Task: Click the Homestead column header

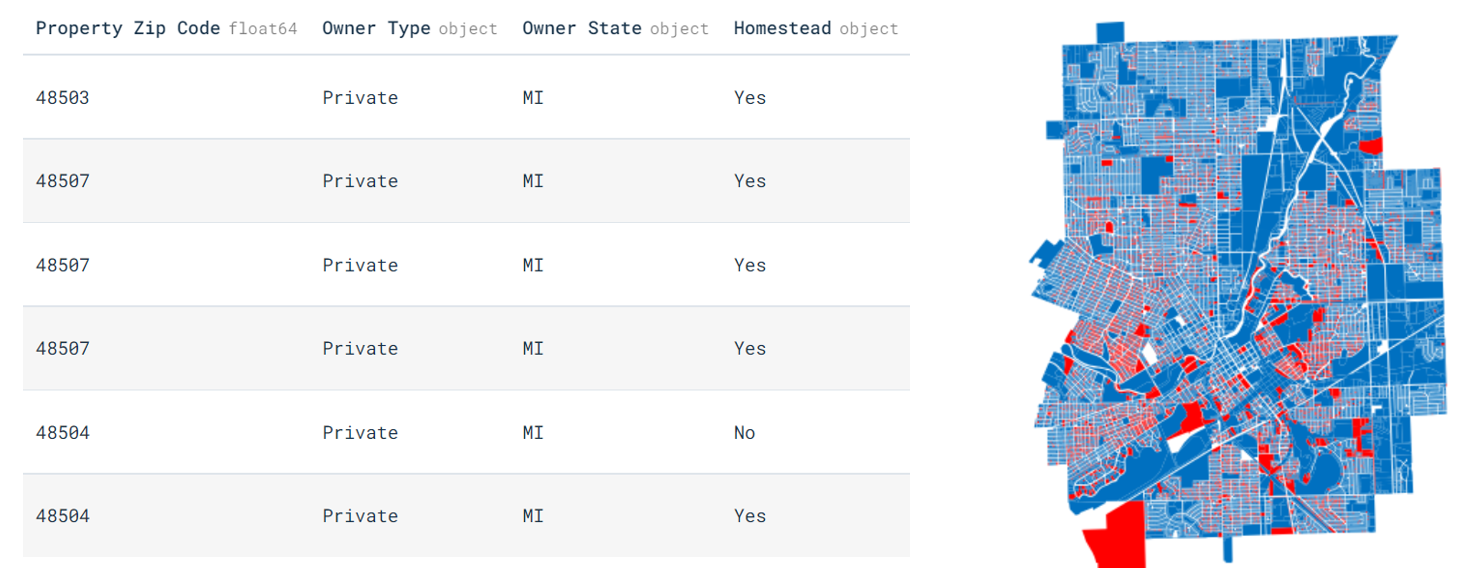Action: [782, 28]
